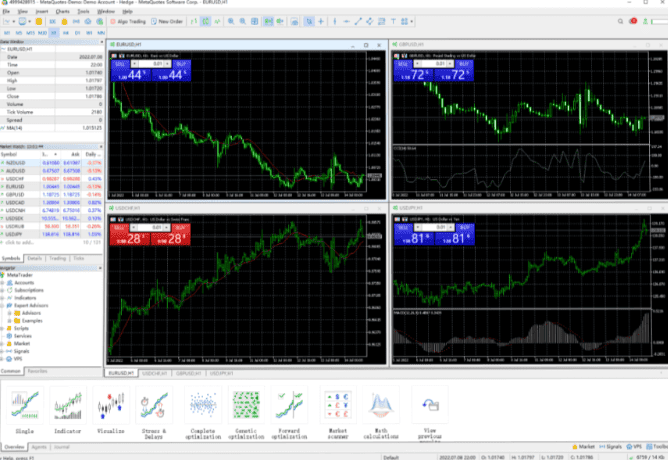Screen dimensions: 668x460
Task: Click the VPS cloud icon in the top toolbar
Action: click(88, 21)
